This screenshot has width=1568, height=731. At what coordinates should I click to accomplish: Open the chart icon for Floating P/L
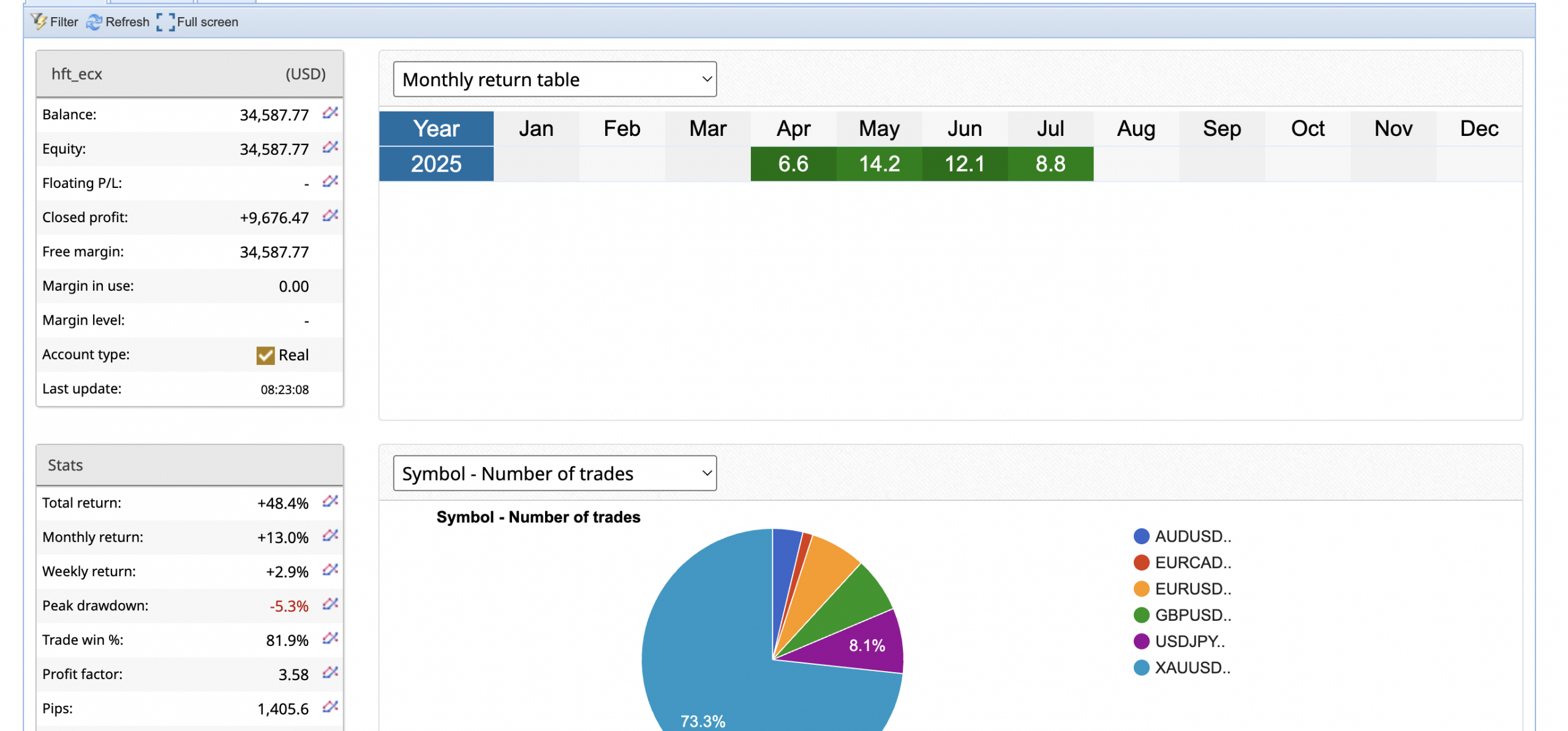pos(330,182)
